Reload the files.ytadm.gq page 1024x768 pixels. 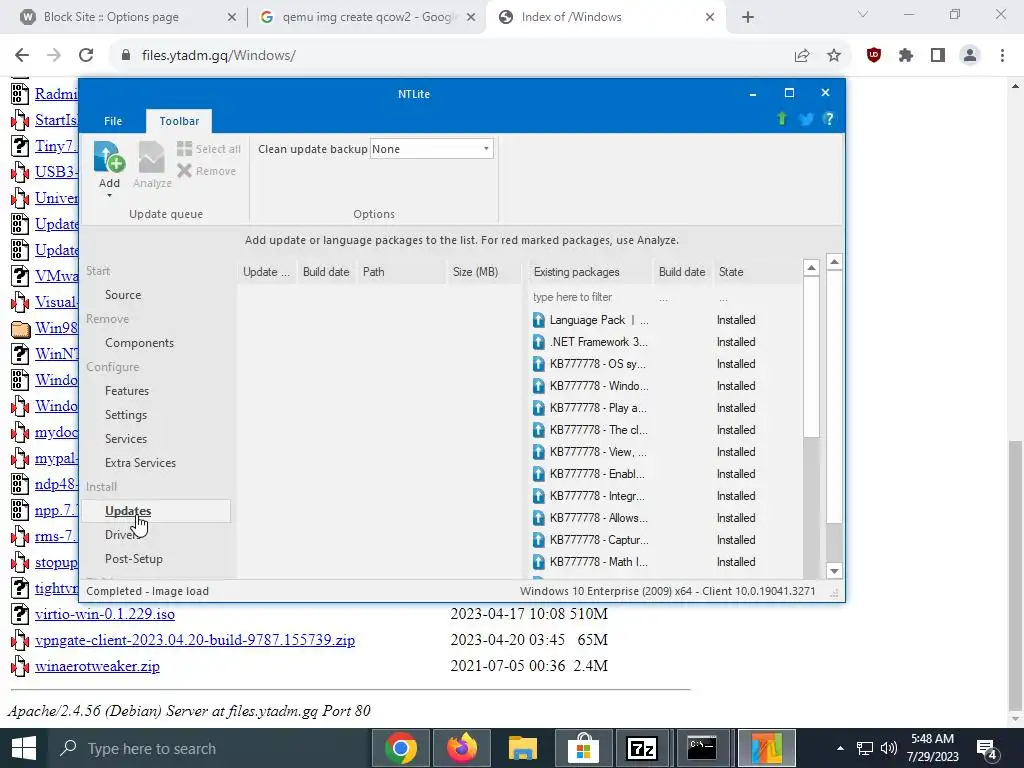pos(86,56)
